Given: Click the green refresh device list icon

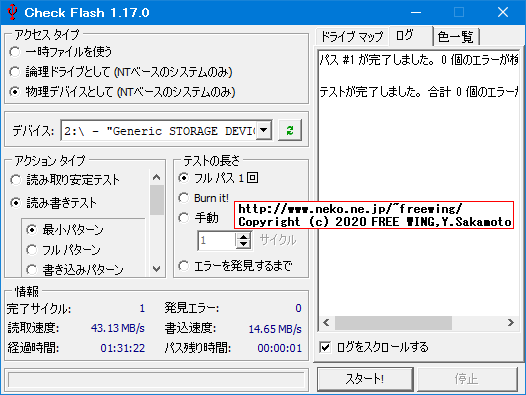Looking at the screenshot, I should (x=290, y=130).
